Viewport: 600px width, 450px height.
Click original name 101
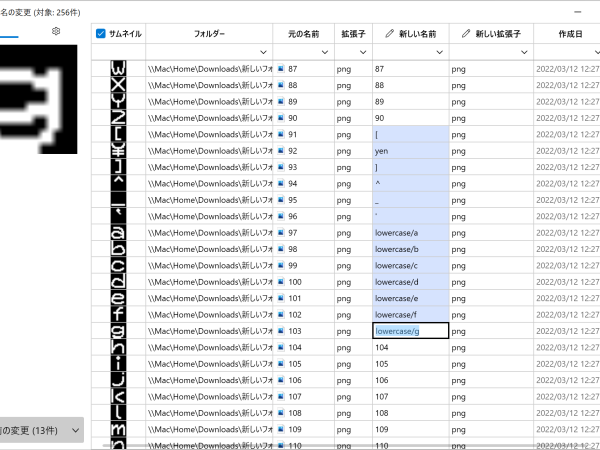click(295, 298)
